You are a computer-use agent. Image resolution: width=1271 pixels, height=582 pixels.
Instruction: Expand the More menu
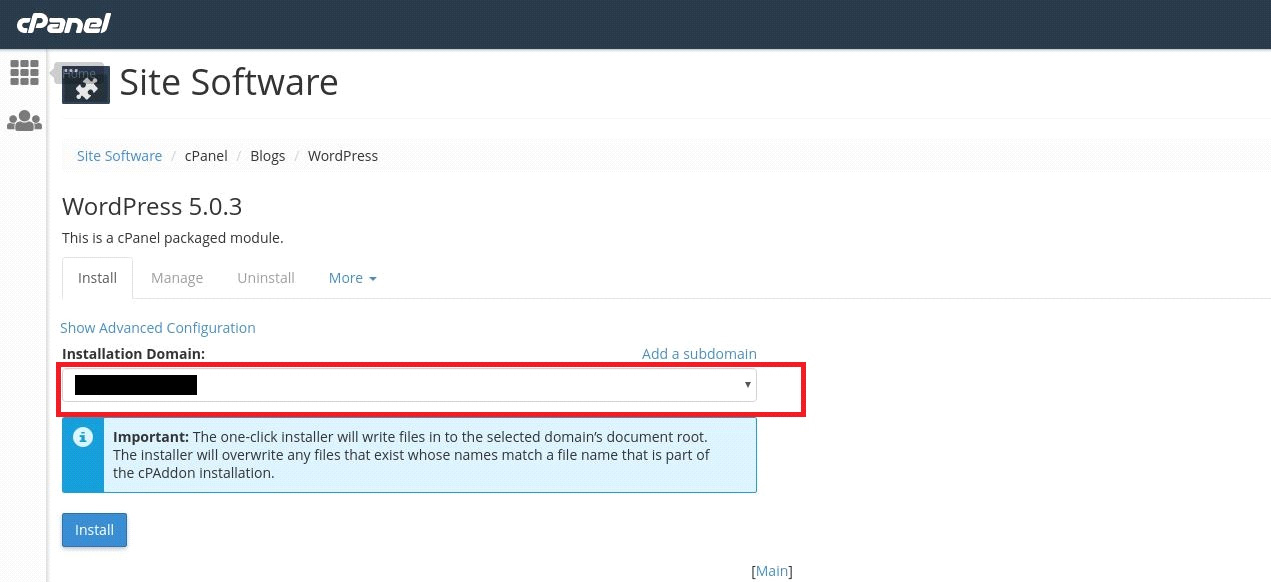352,278
